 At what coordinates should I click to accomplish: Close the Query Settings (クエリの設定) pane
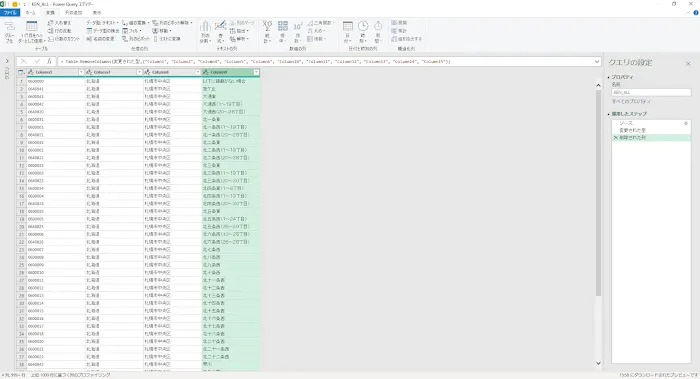click(x=688, y=64)
